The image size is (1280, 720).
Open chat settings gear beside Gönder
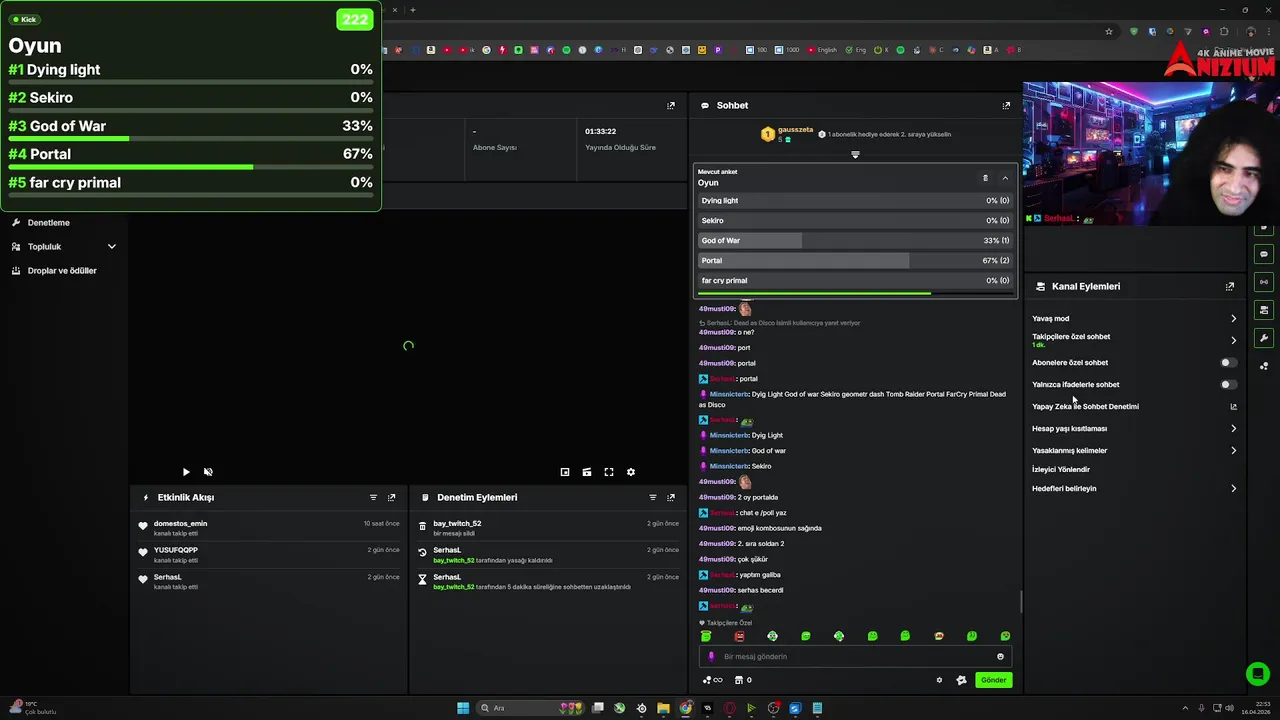point(939,680)
